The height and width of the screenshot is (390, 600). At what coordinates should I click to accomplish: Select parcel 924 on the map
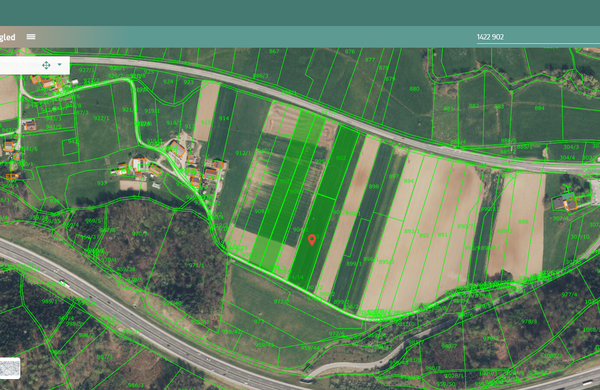168,82
